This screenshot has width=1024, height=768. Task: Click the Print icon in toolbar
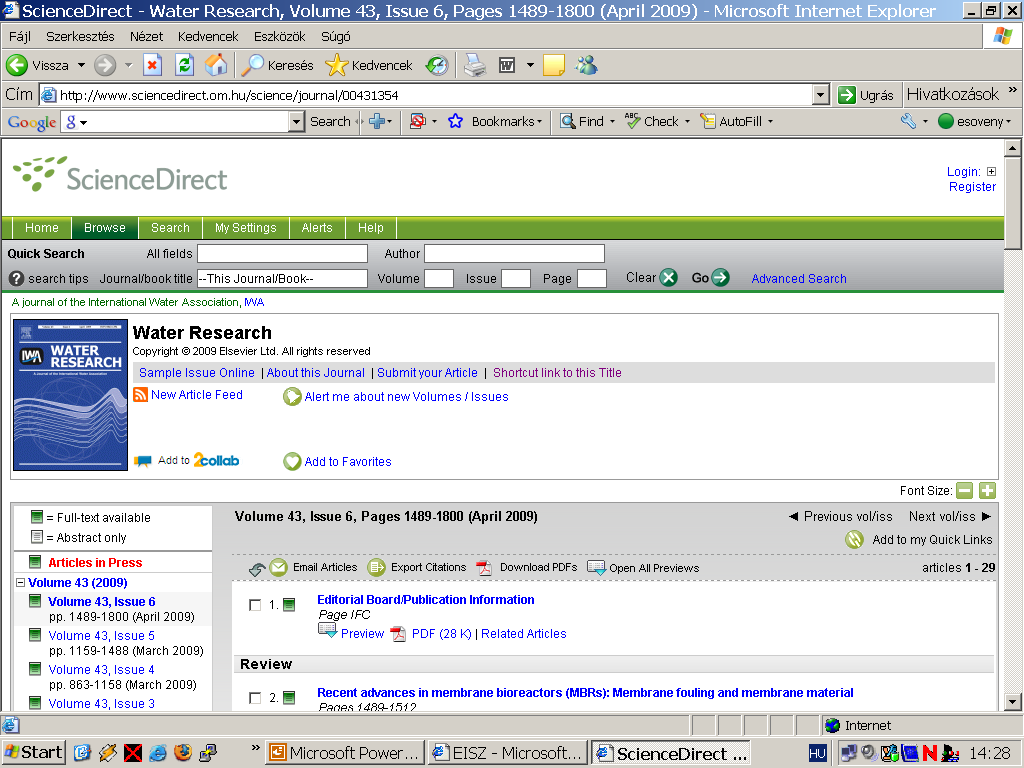(475, 65)
